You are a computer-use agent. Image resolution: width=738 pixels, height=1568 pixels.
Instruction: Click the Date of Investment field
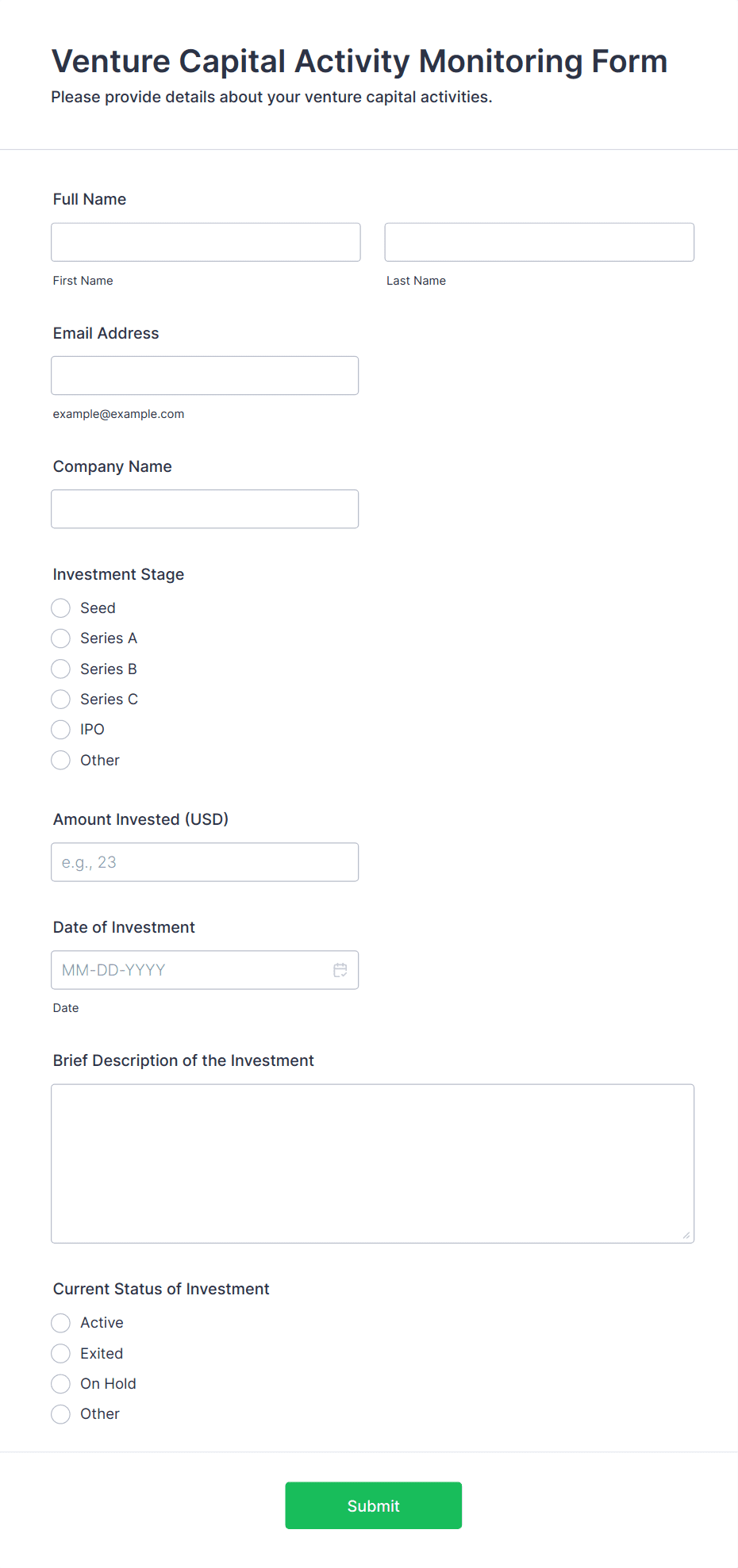tap(190, 970)
